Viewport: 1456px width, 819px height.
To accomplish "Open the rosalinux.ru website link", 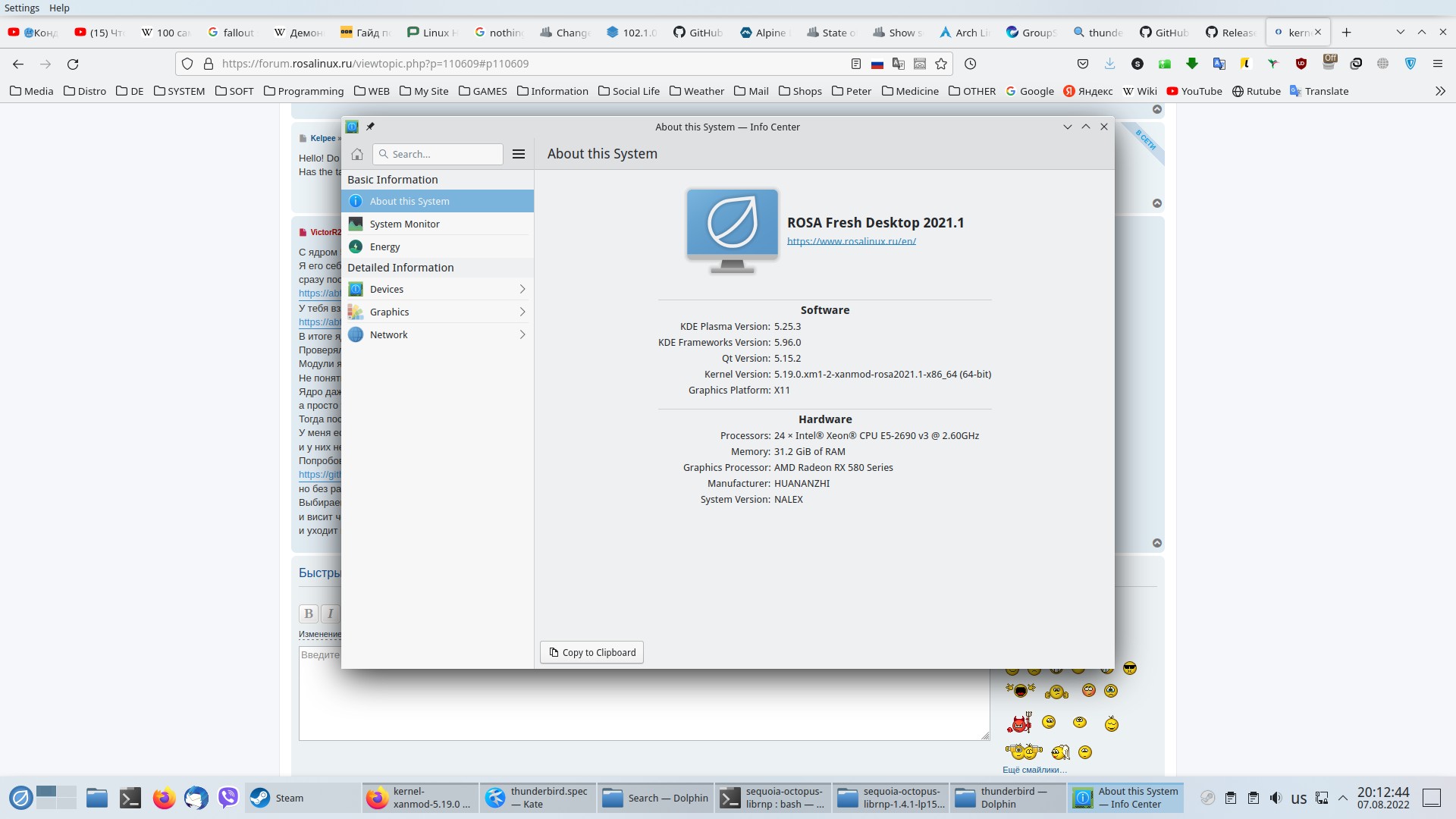I will tap(851, 241).
